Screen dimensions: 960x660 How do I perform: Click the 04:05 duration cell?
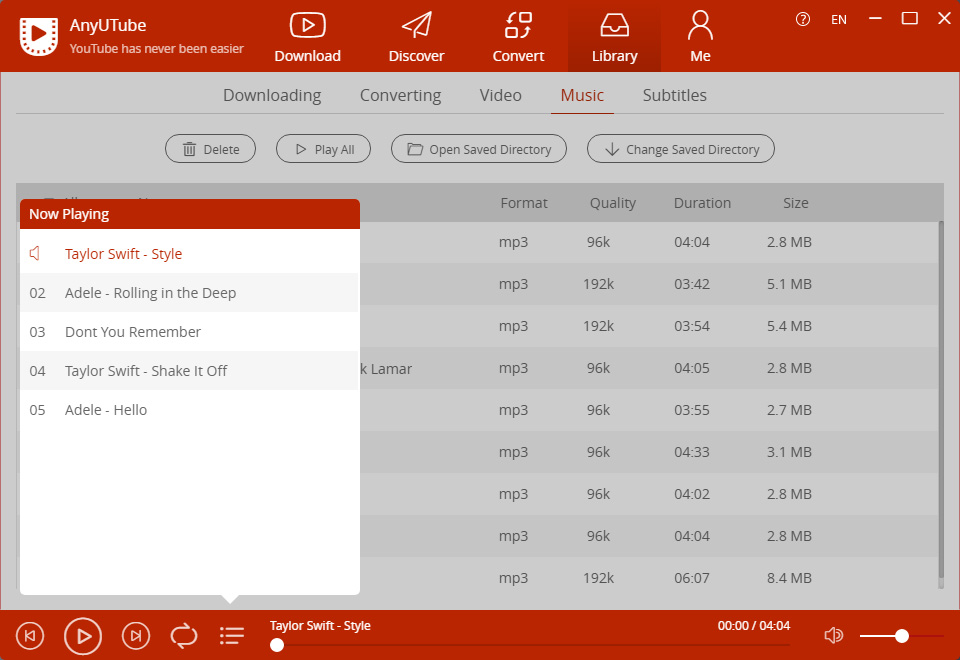(x=691, y=368)
